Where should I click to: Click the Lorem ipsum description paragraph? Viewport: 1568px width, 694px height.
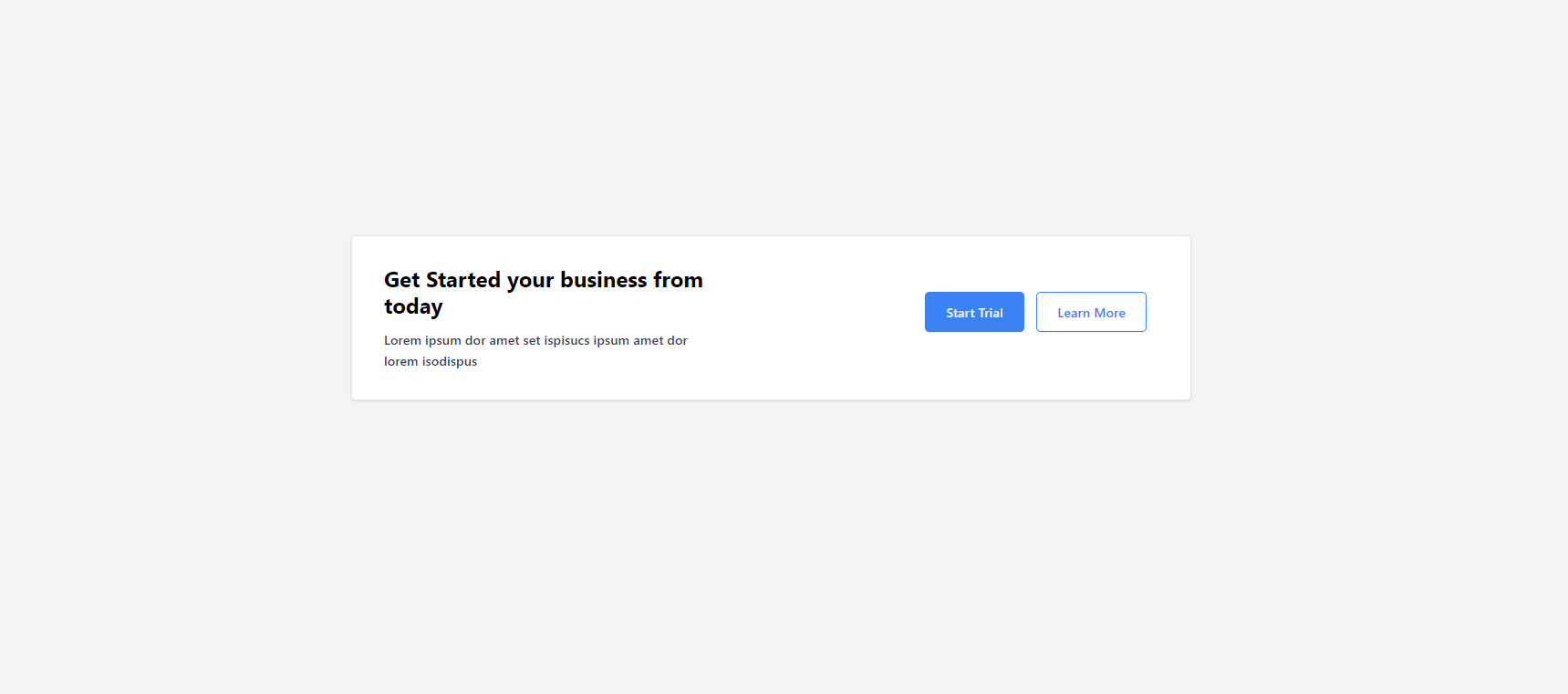(535, 351)
